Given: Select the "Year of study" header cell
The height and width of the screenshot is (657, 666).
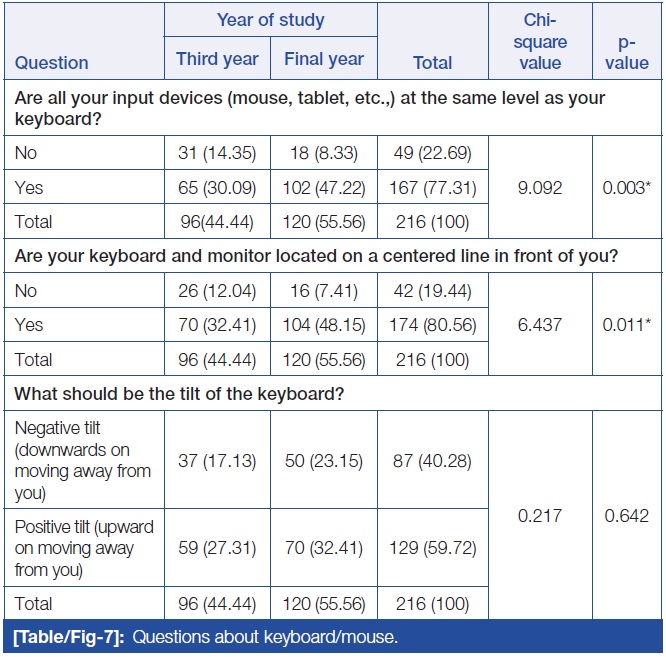Looking at the screenshot, I should click(x=270, y=20).
